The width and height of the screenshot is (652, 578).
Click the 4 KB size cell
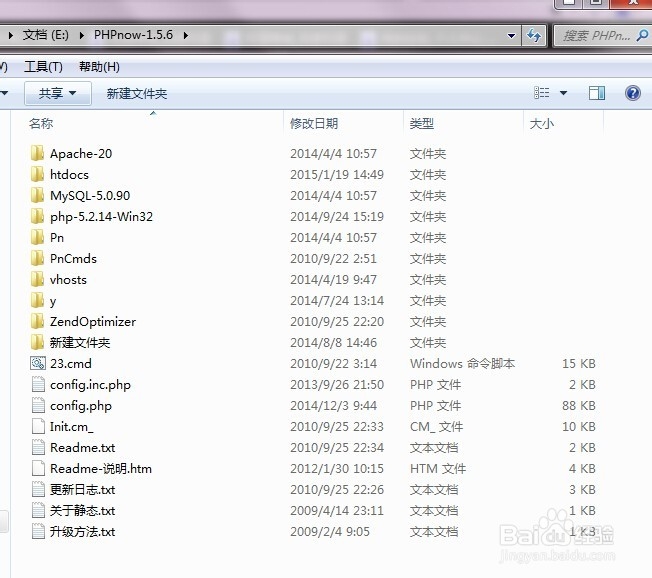coord(582,469)
